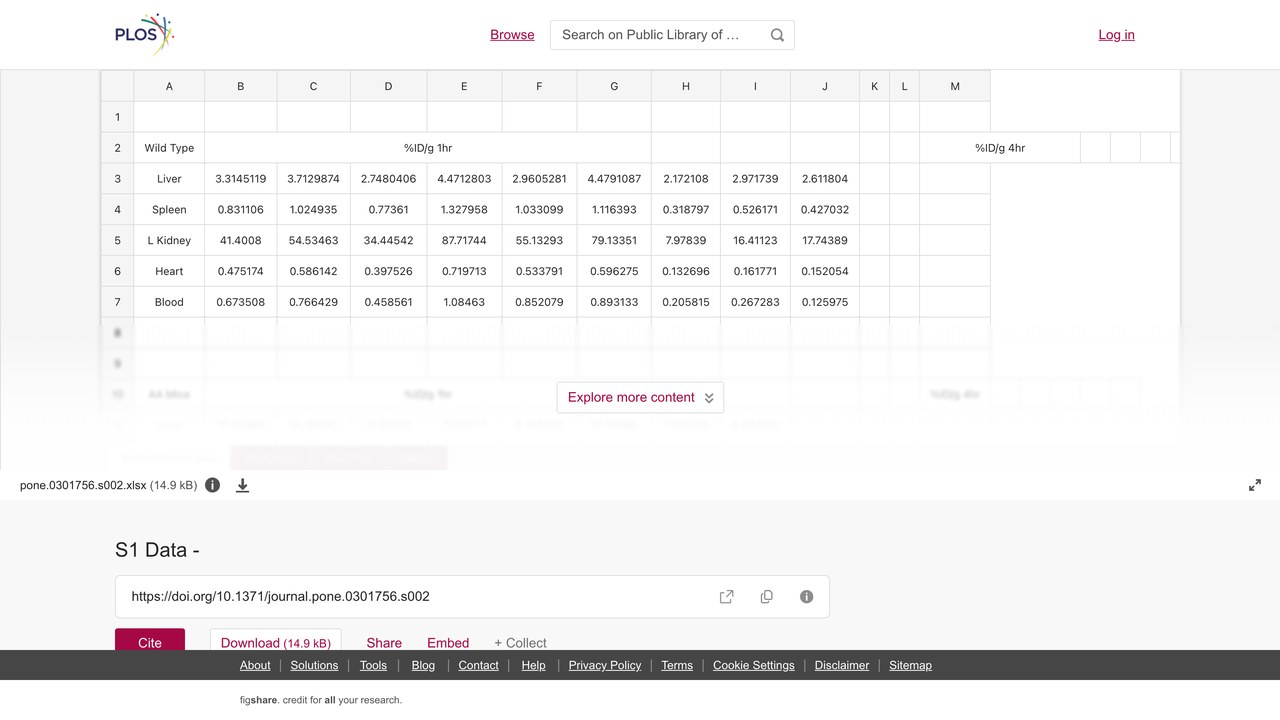
Task: Open the Contact footer link
Action: pos(478,665)
